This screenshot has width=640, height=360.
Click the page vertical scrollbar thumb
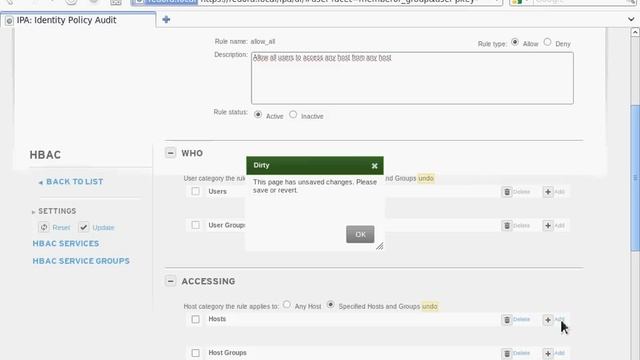(635, 178)
